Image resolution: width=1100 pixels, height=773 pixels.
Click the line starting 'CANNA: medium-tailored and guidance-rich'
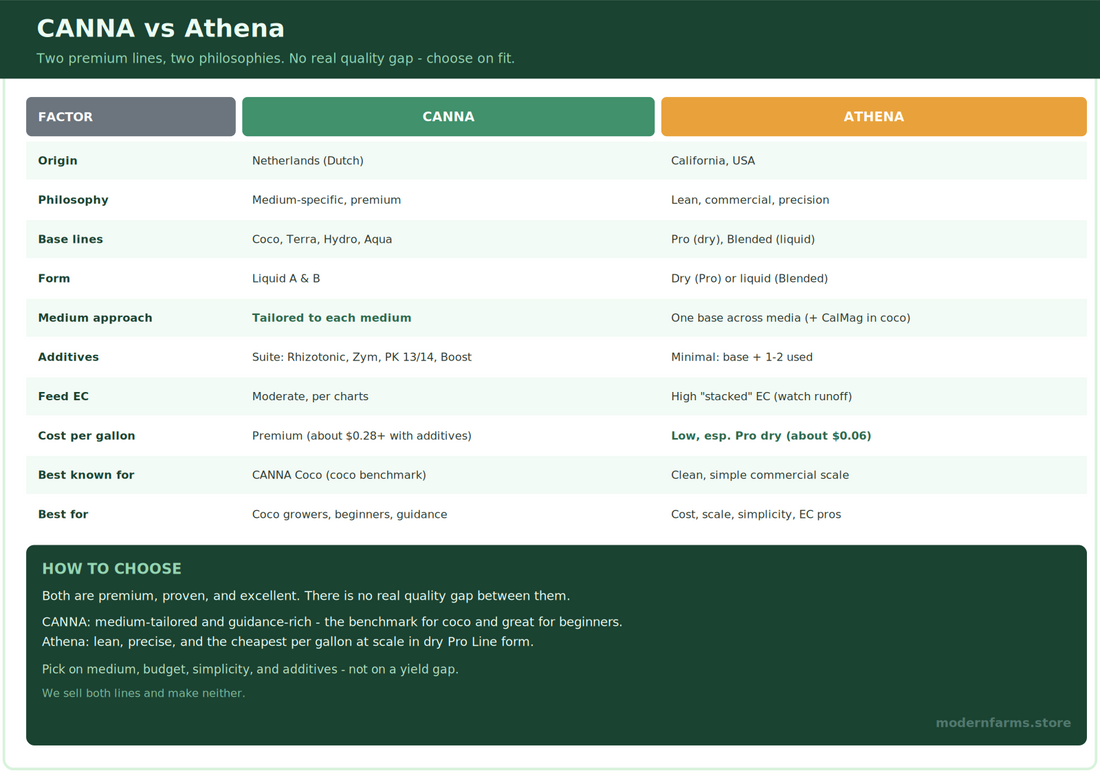coord(332,622)
